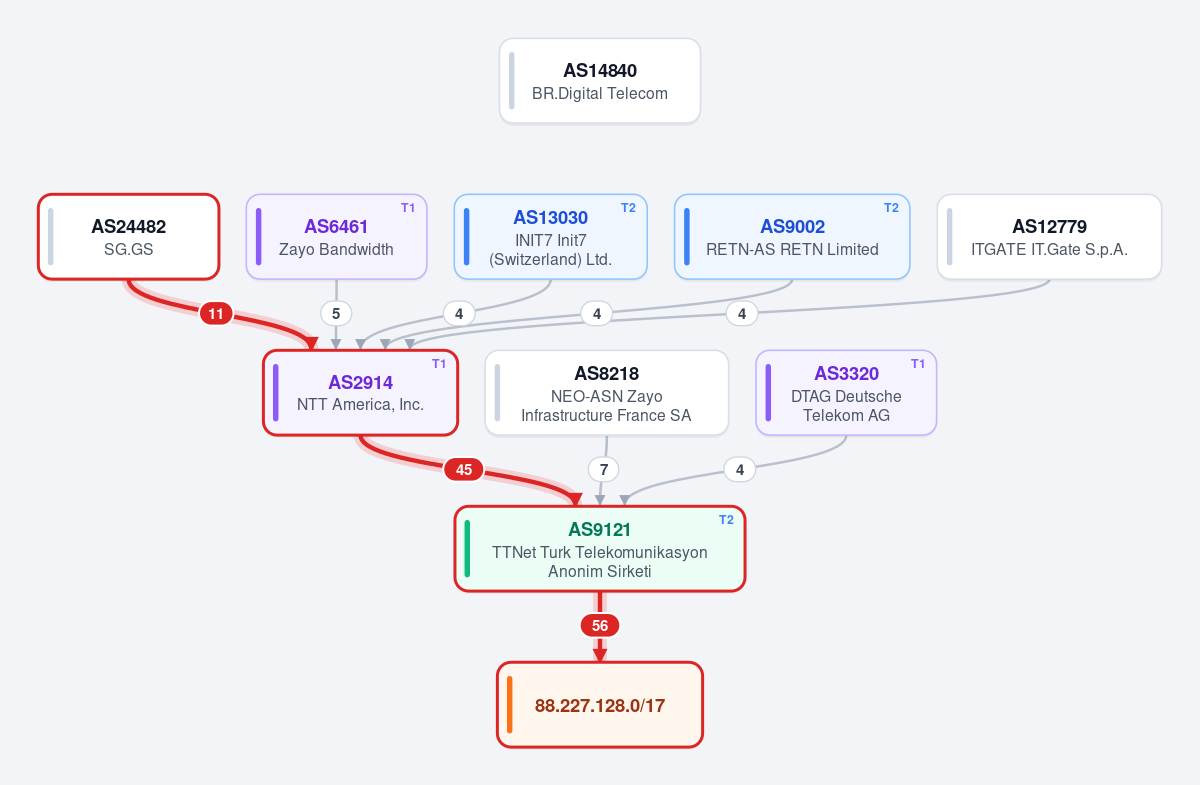
Task: Select the AS3320 DTAG Deutsche Telekom node
Action: coord(846,393)
